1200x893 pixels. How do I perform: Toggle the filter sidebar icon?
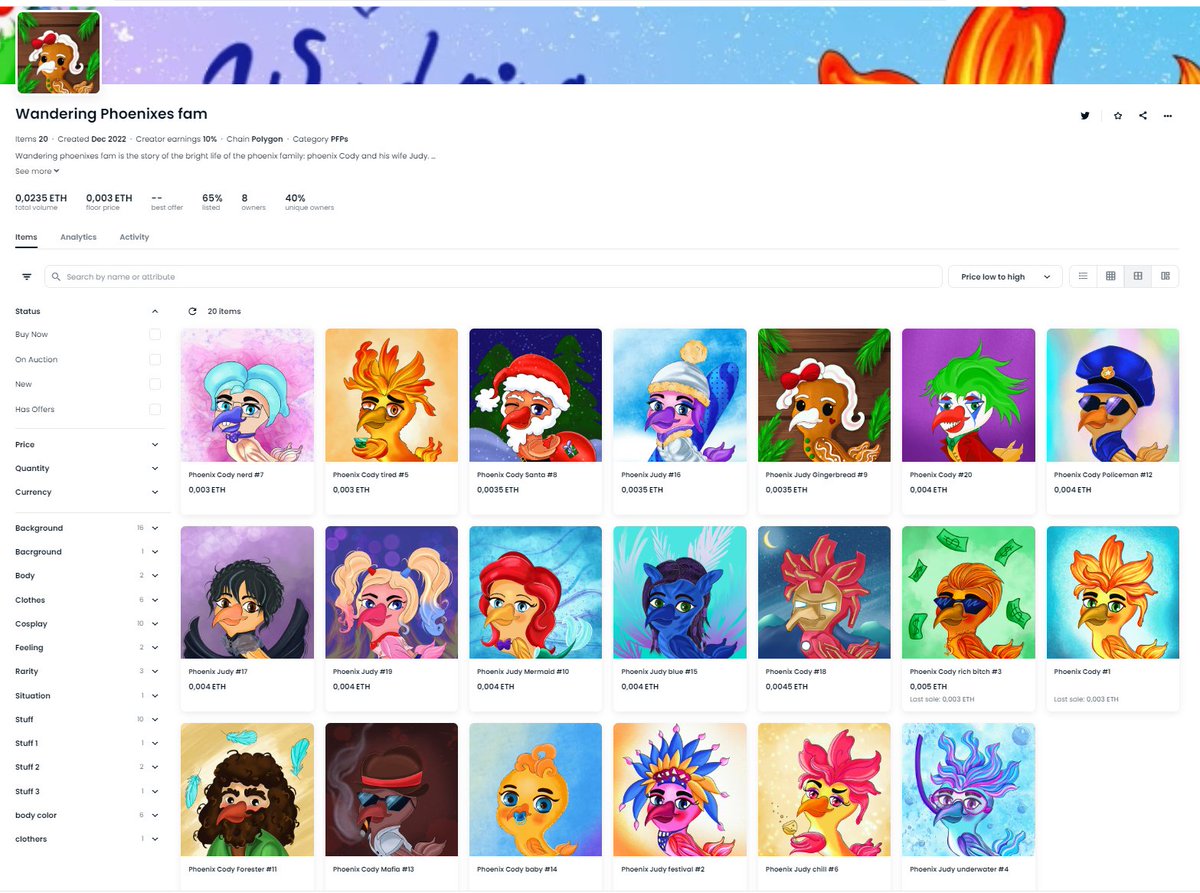pos(27,277)
